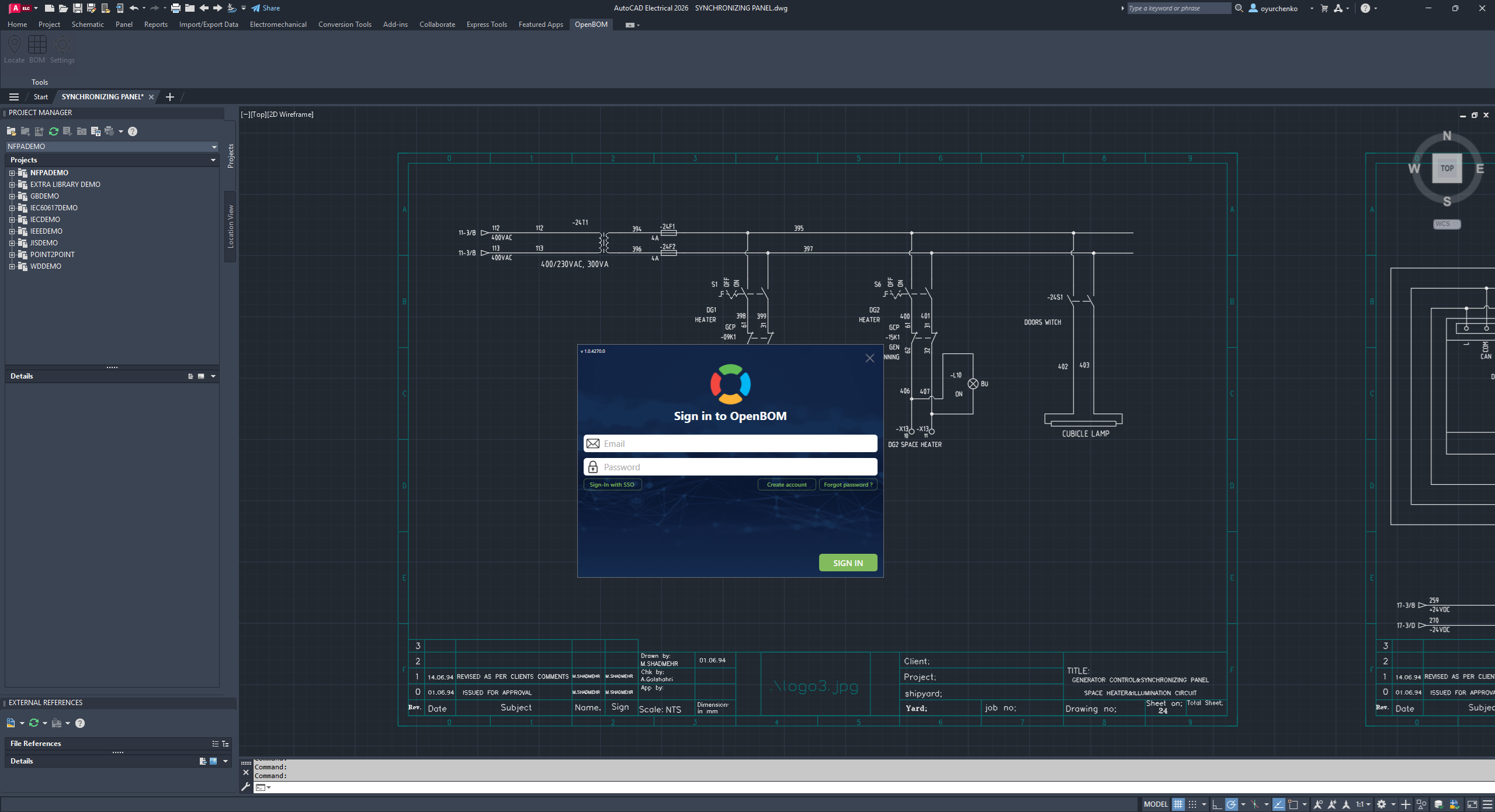Click the Project Manager help icon
Screen dimensions: 1495x812
tap(133, 131)
